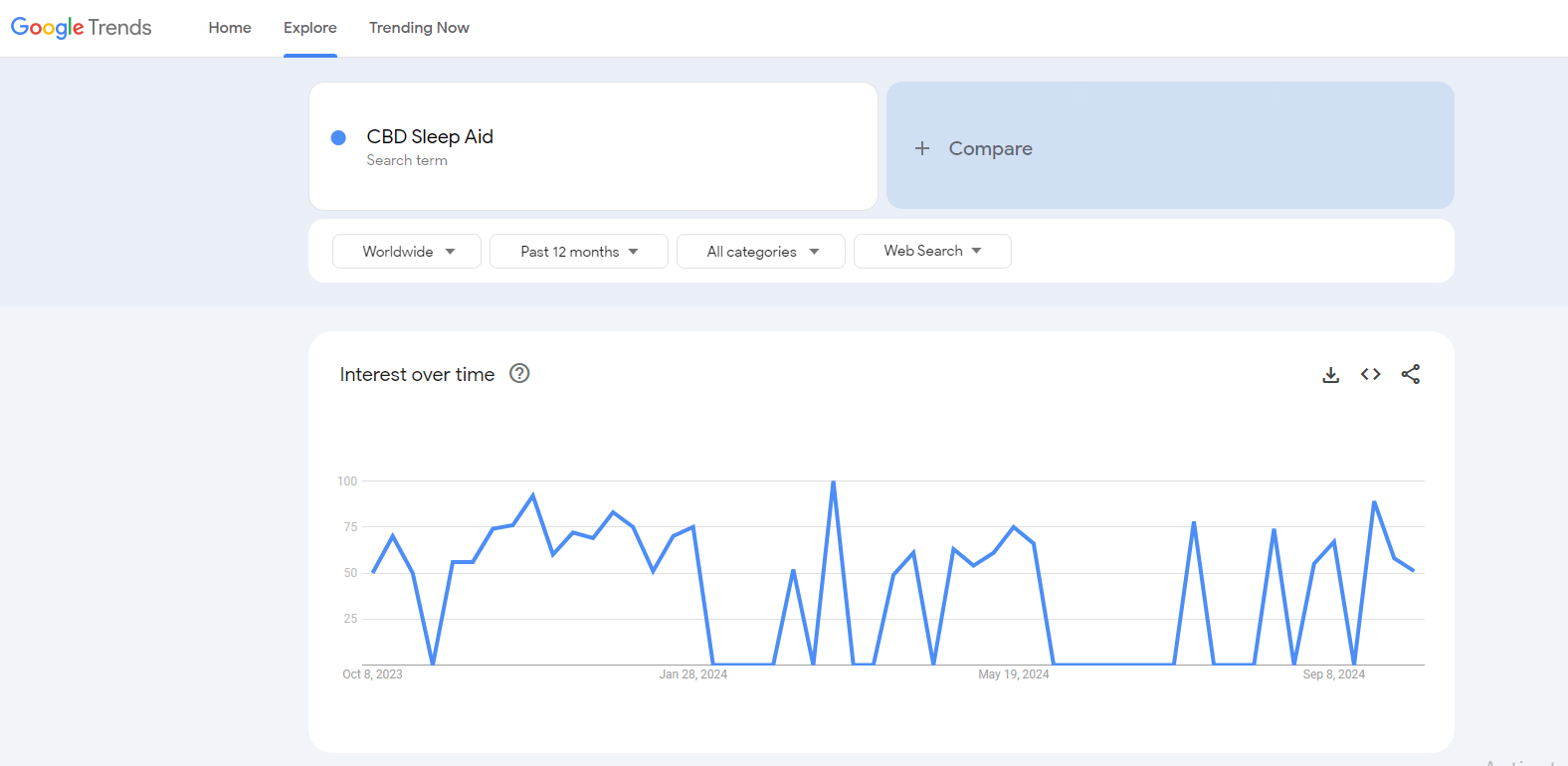This screenshot has width=1568, height=766.
Task: Click the 25 value on the y-axis
Action: pyautogui.click(x=350, y=619)
